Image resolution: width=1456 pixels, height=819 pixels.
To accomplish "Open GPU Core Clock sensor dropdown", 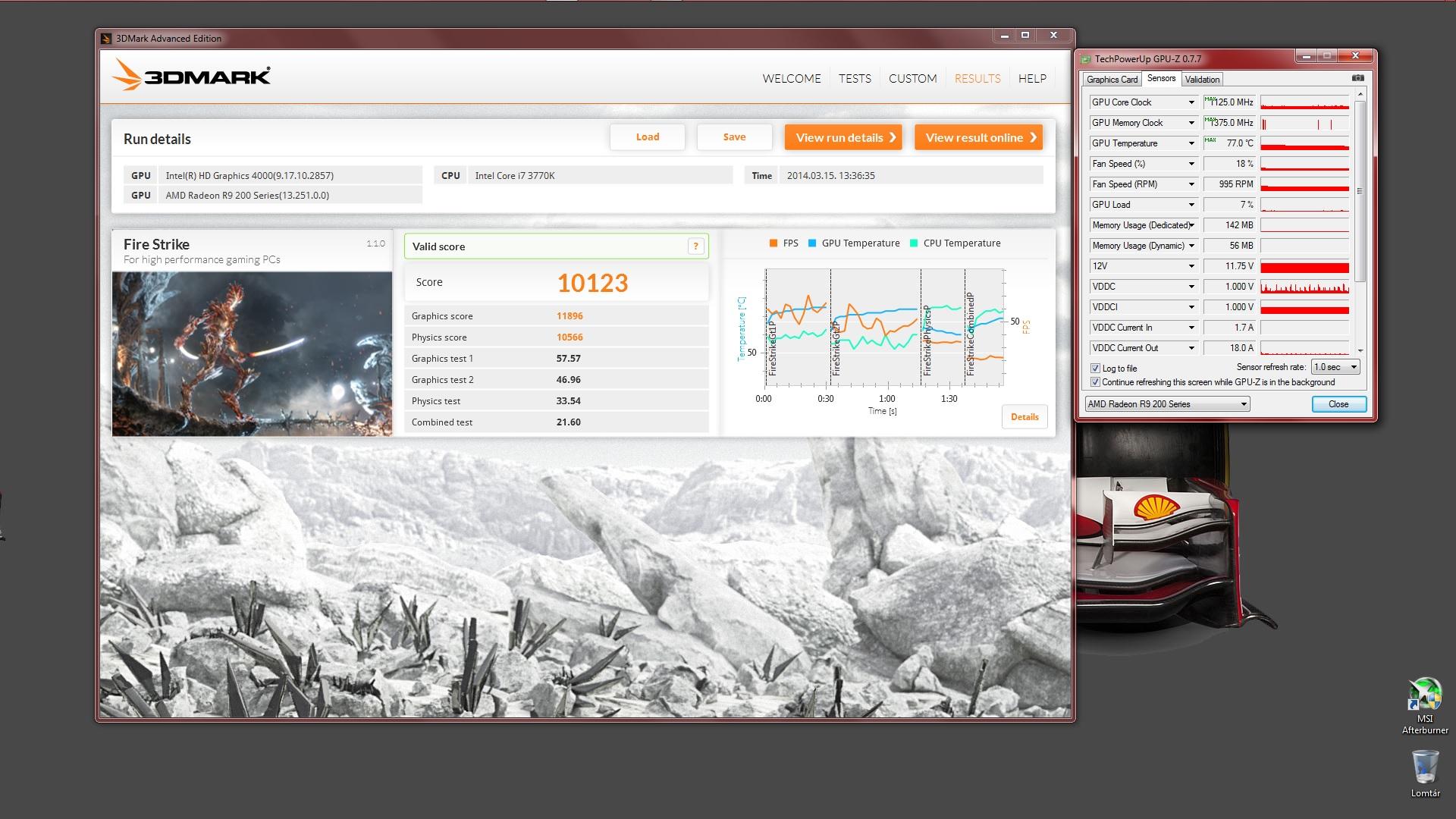I will 1191,102.
